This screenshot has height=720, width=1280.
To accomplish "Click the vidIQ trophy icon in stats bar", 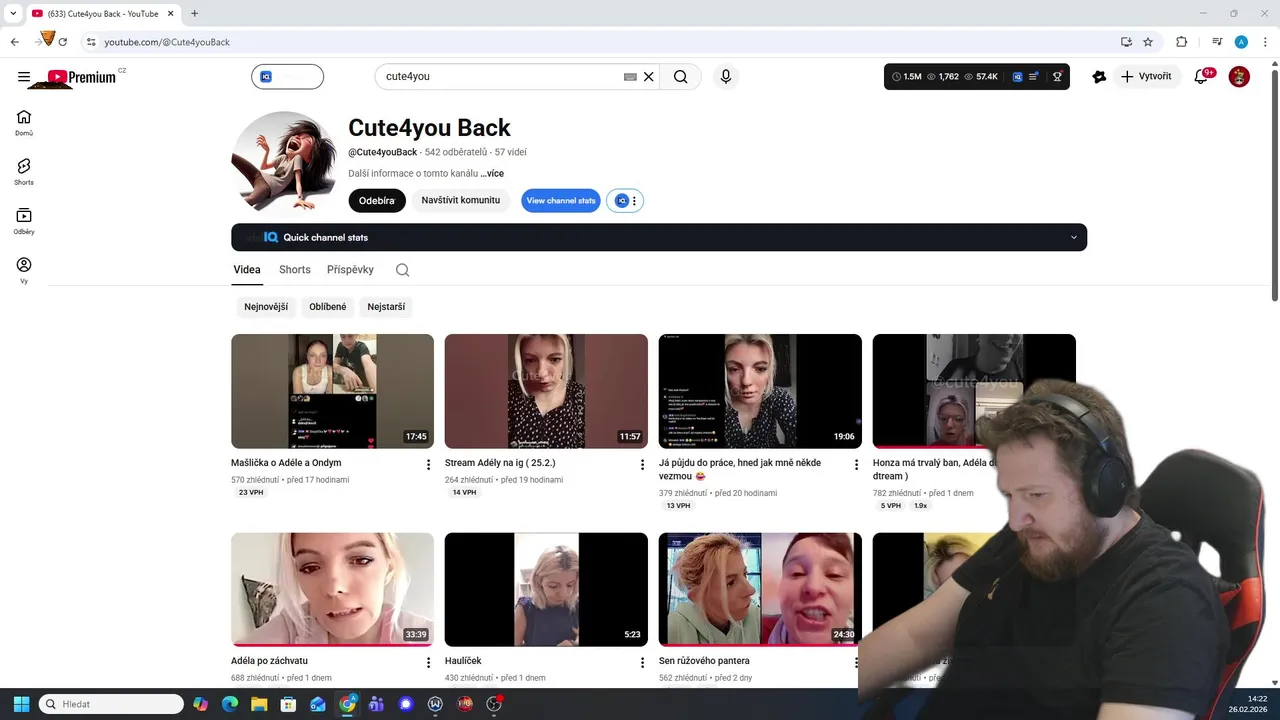I will tap(1057, 77).
